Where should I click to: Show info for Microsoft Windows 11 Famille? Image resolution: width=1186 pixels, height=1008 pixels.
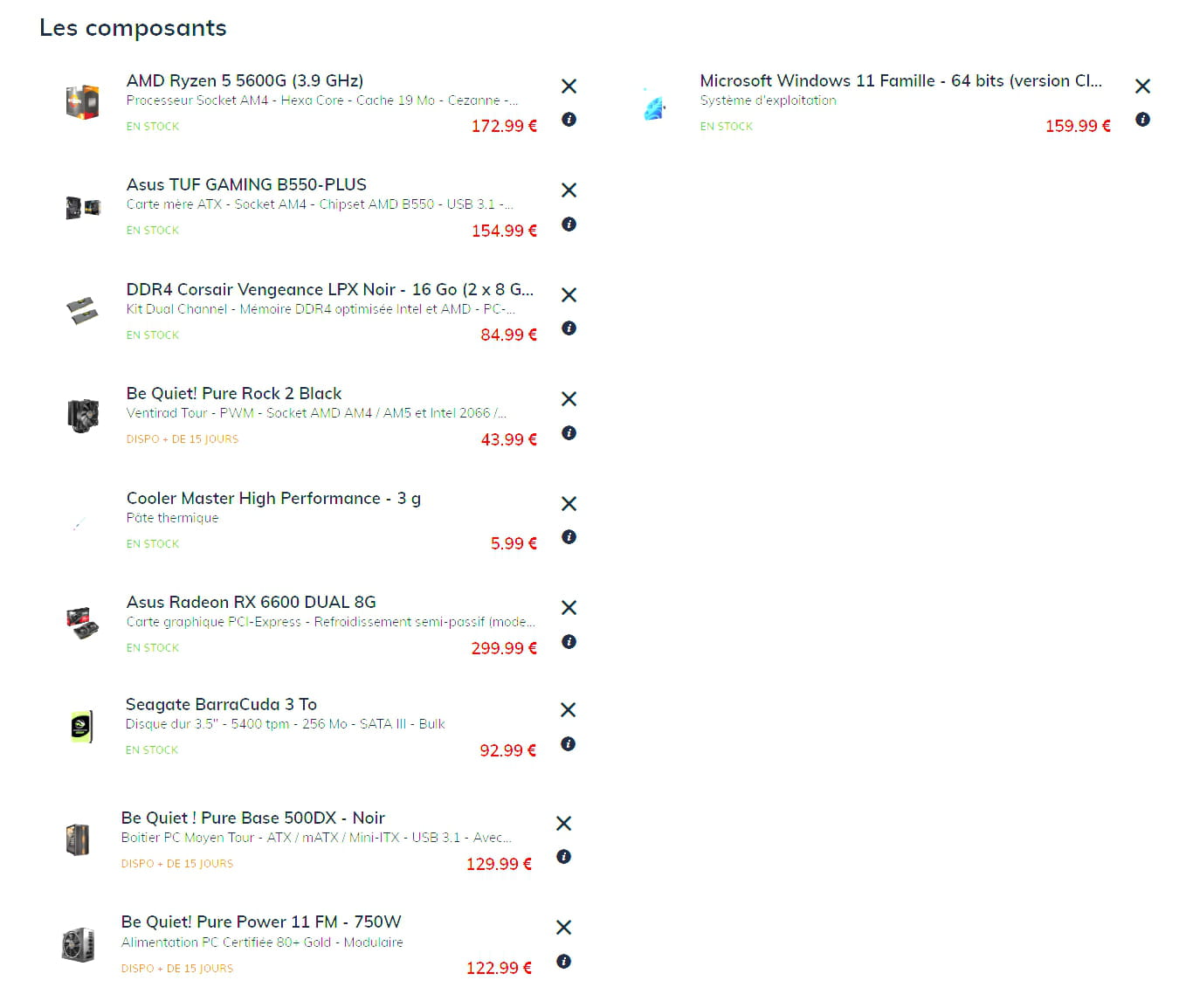tap(1142, 119)
